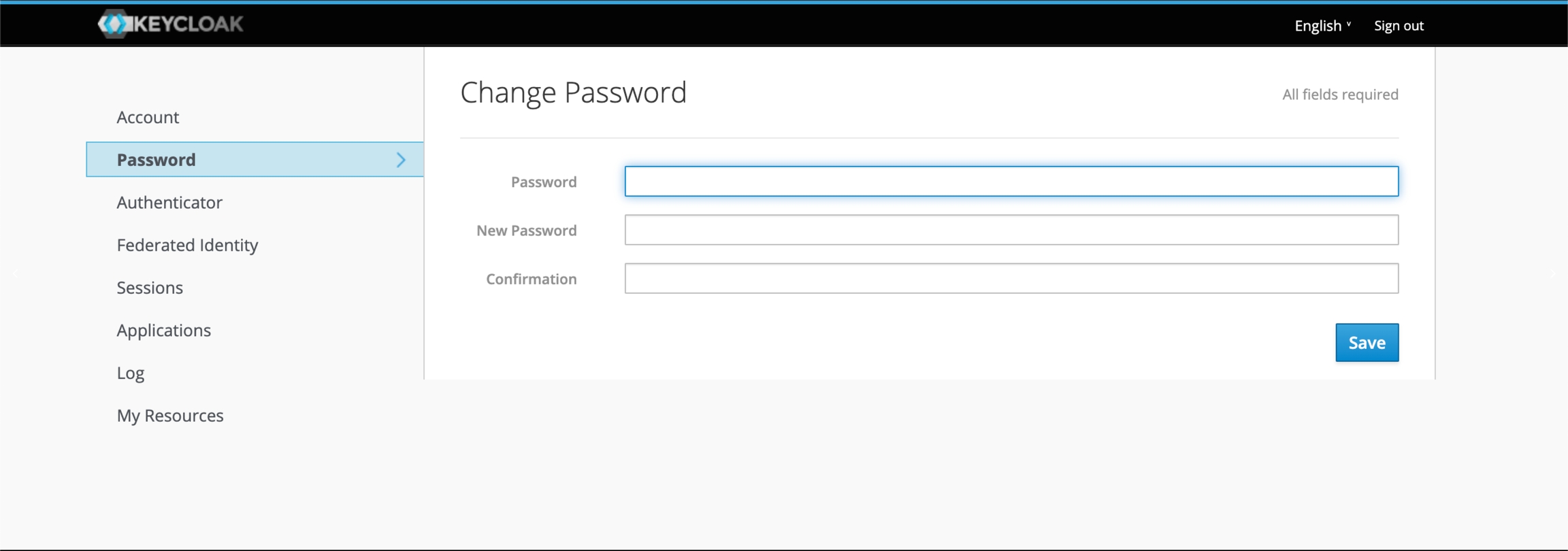Select the Confirmation input field
Image resolution: width=1568 pixels, height=551 pixels.
pos(1011,279)
